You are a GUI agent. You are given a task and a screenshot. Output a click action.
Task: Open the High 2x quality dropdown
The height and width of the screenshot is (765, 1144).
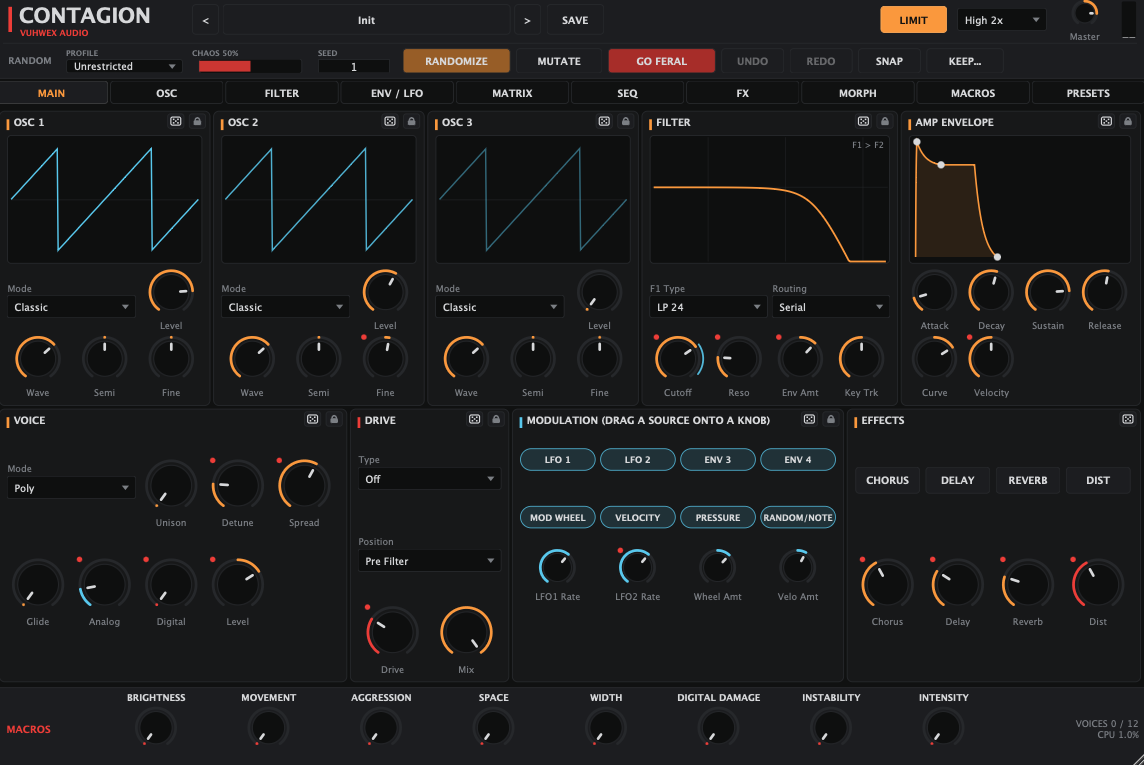tap(1001, 20)
